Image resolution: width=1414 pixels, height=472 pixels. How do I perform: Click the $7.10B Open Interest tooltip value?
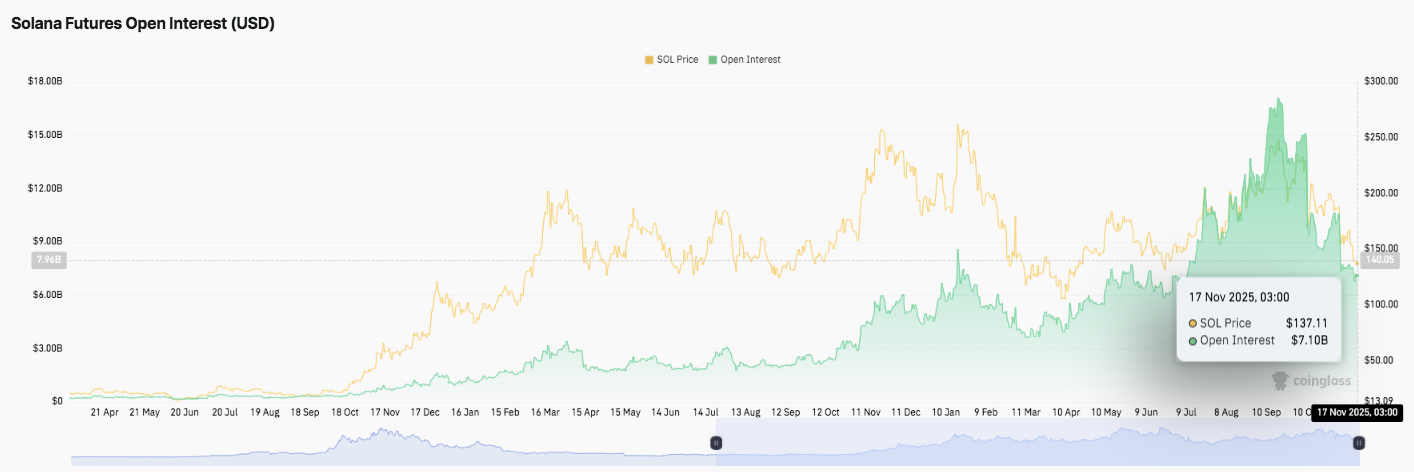(1308, 341)
